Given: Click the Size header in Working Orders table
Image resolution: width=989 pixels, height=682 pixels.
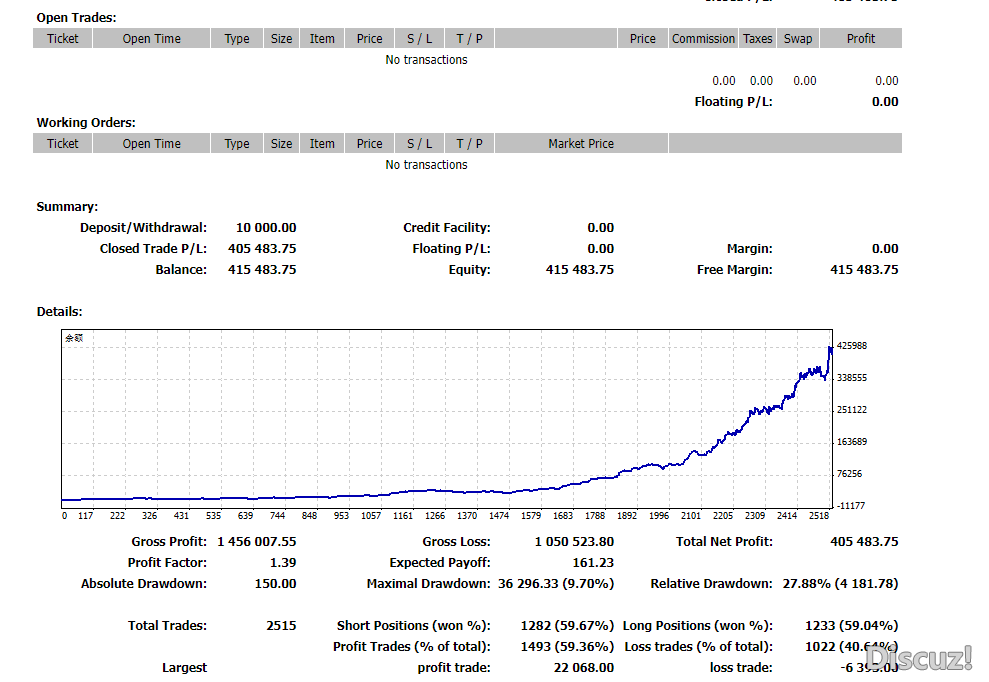Looking at the screenshot, I should coord(281,143).
